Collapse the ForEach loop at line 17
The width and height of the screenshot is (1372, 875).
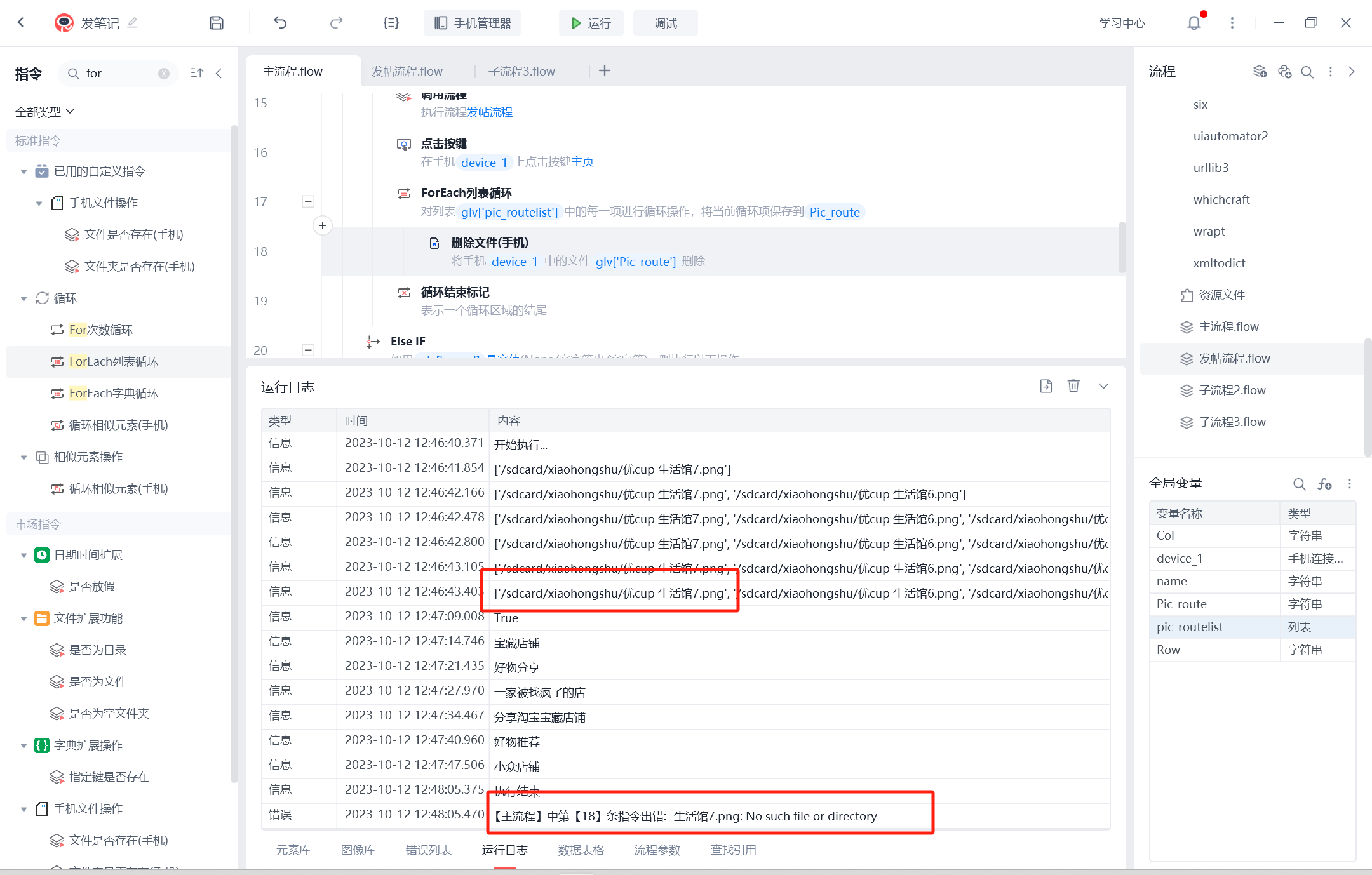pos(308,202)
